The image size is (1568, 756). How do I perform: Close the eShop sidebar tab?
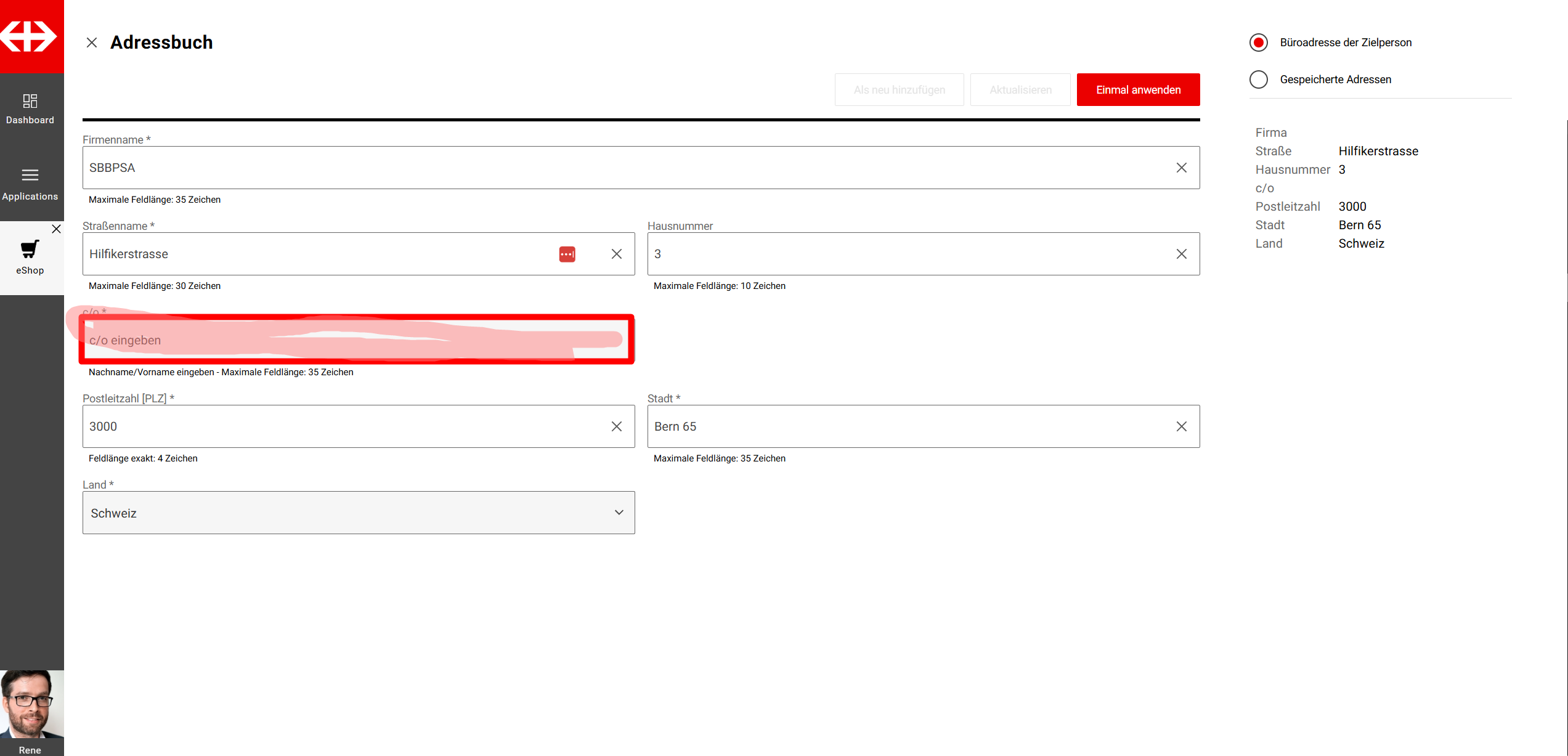tap(56, 229)
